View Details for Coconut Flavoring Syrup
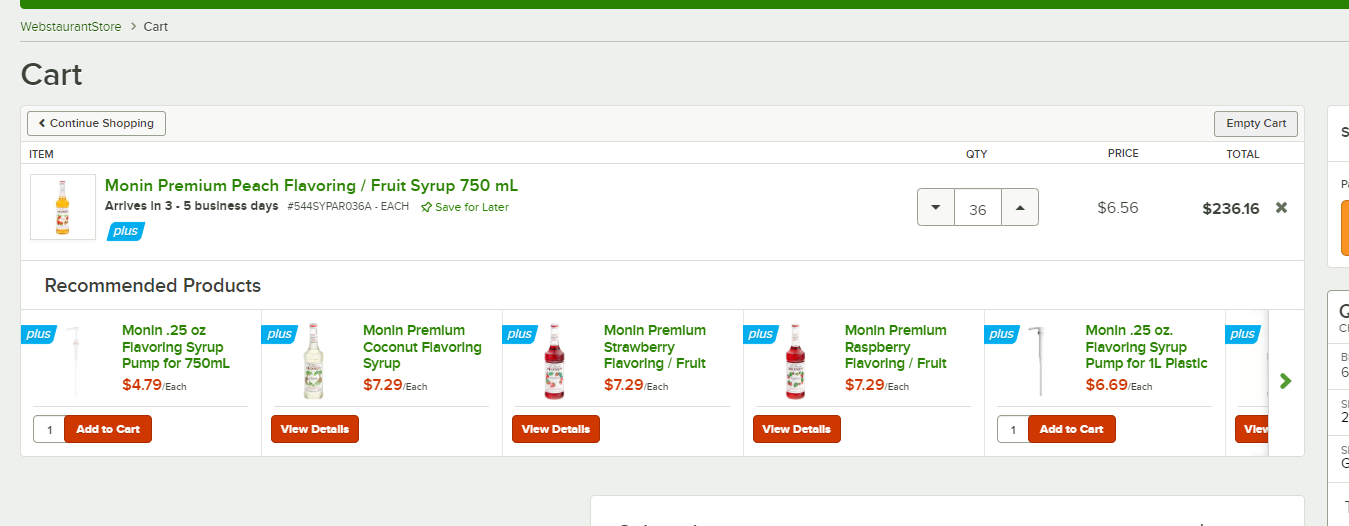Image resolution: width=1349 pixels, height=526 pixels. (x=315, y=429)
